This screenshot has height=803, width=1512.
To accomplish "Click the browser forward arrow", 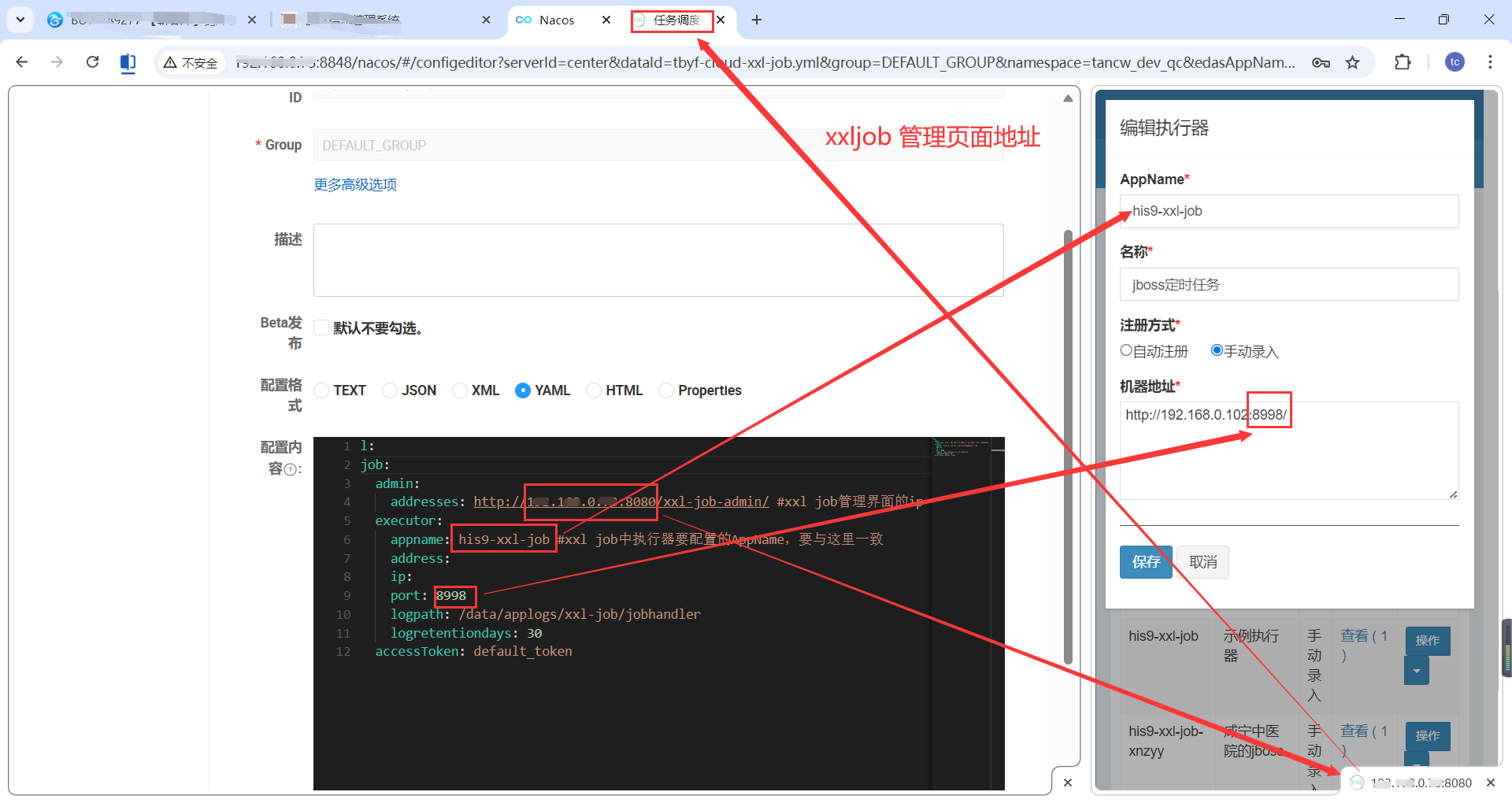I will pyautogui.click(x=57, y=62).
